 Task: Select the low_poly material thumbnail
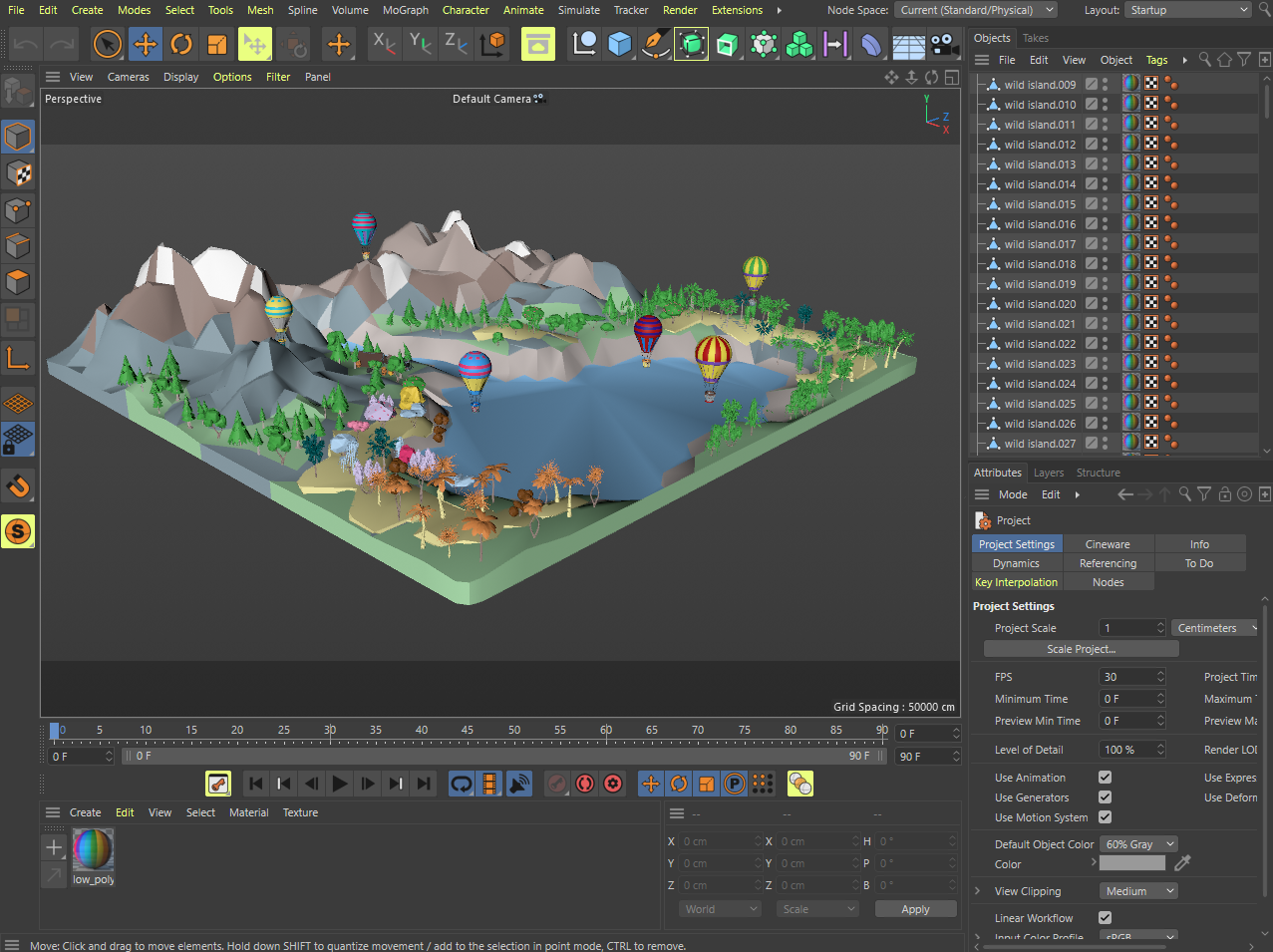coord(93,850)
